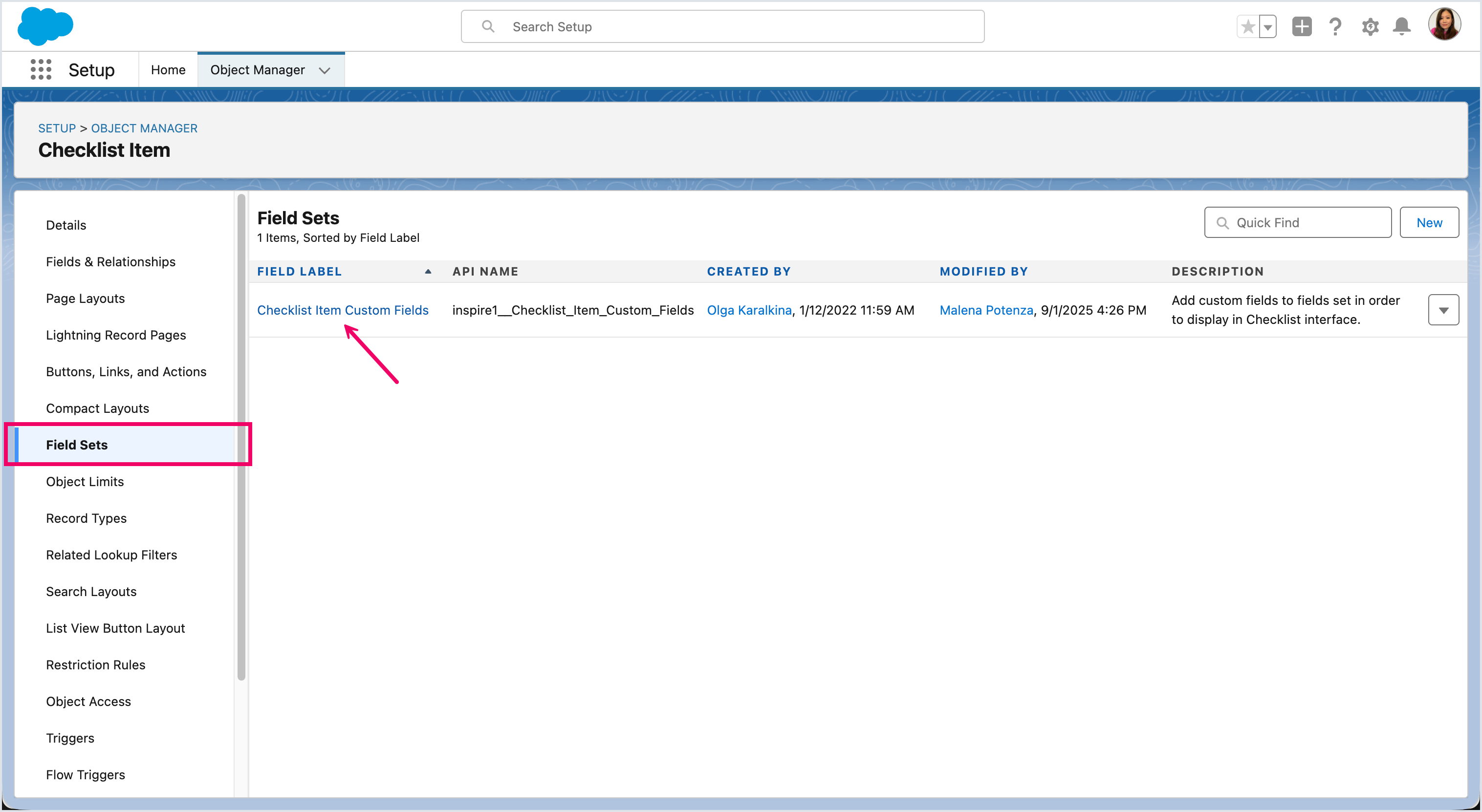Open the Setup gear menu
Viewport: 1482px width, 812px height.
[1370, 26]
